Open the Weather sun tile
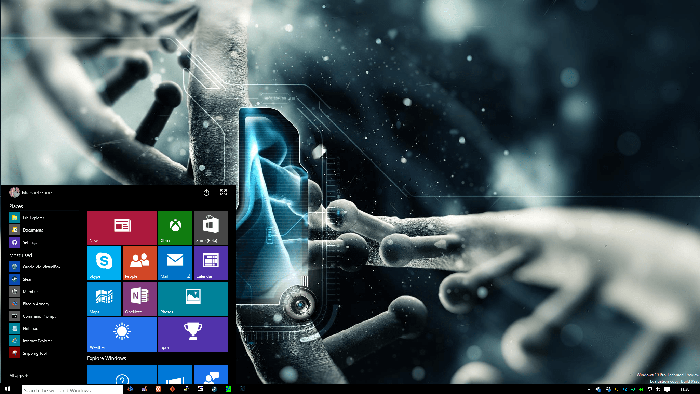The width and height of the screenshot is (700, 394). [122, 334]
